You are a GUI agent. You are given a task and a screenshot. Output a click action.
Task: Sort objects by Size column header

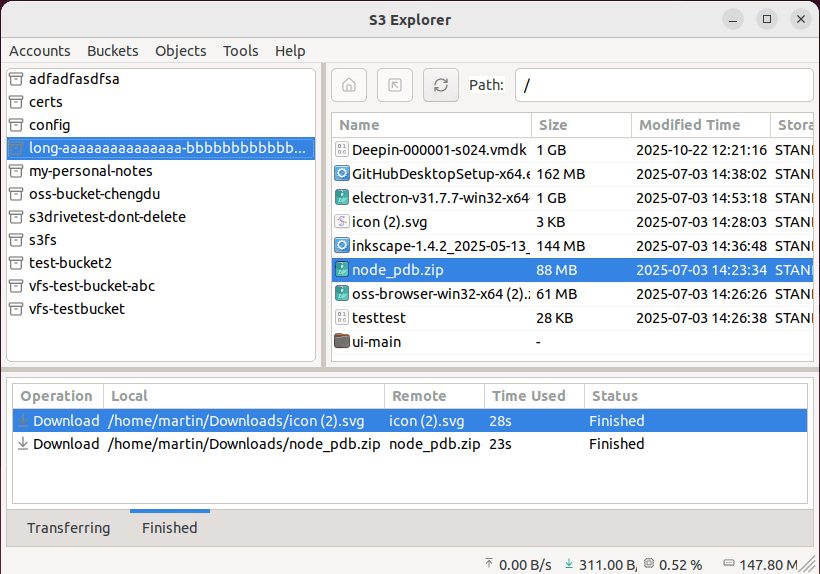(582, 125)
